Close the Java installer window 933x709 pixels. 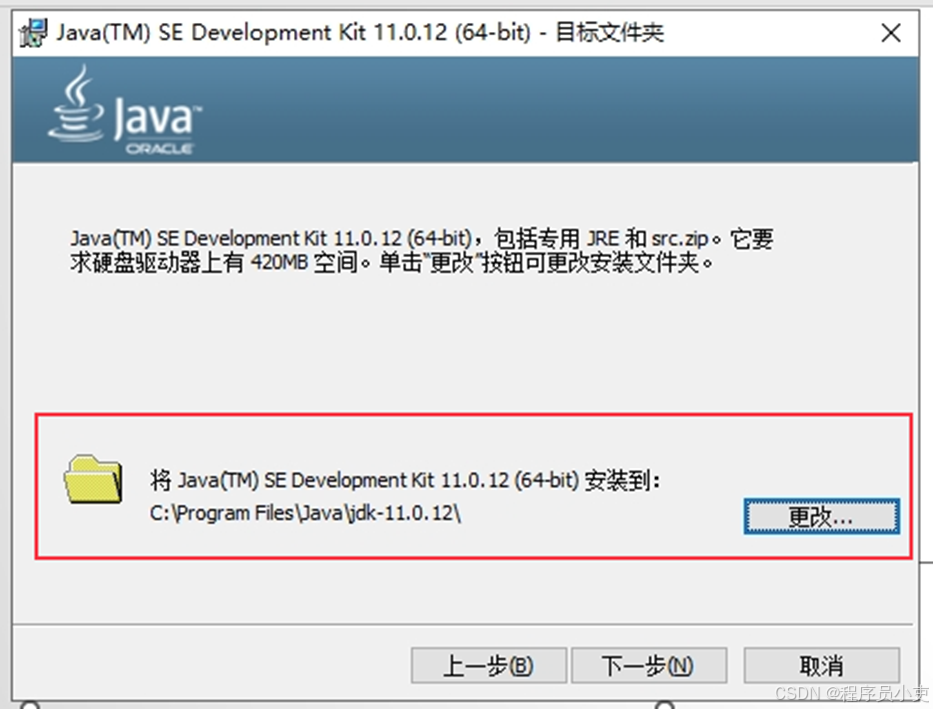coord(891,33)
